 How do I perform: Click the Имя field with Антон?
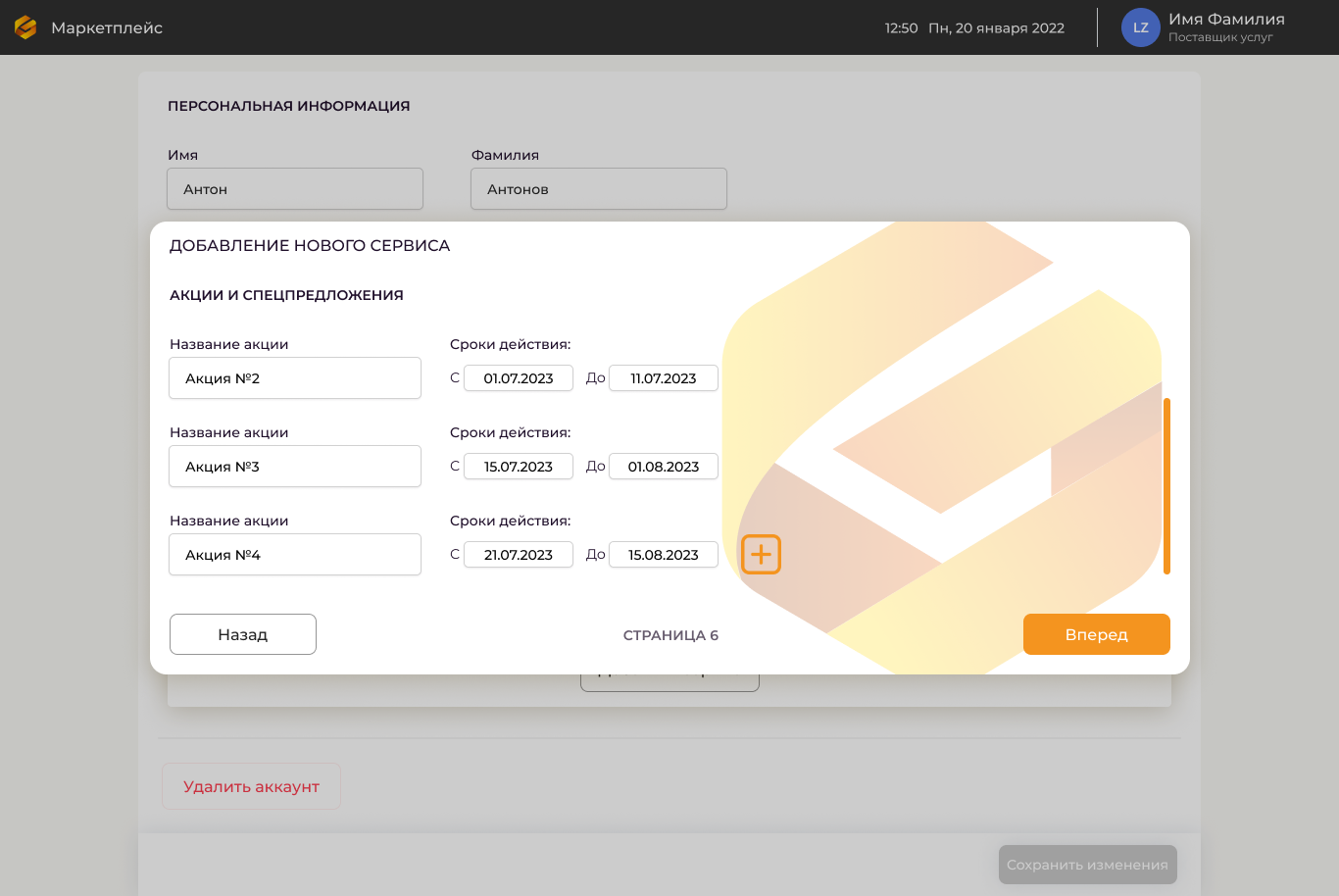coord(295,189)
